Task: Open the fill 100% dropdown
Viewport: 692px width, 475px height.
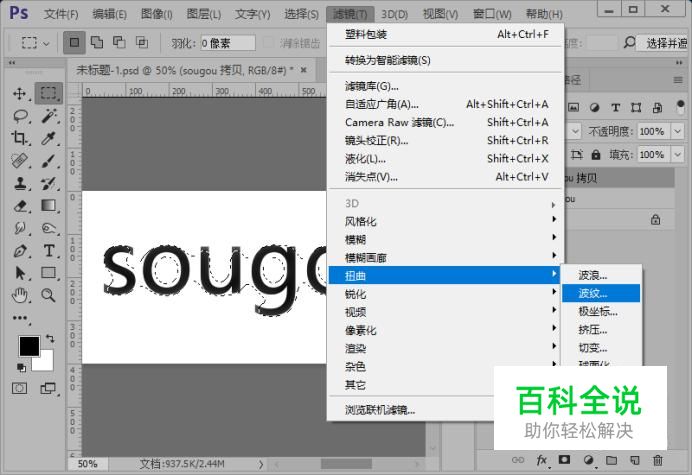Action: (x=677, y=155)
